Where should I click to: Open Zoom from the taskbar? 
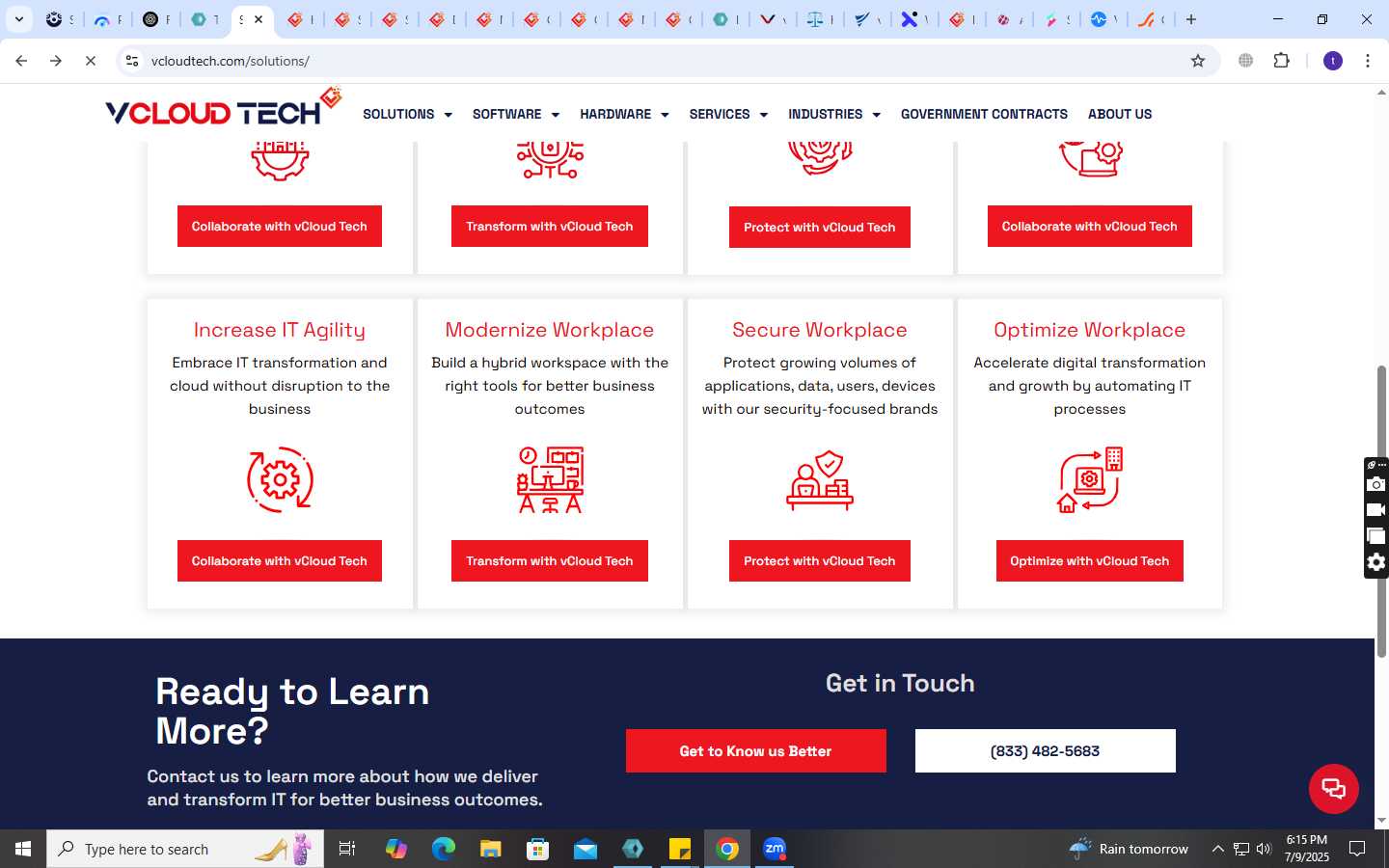click(775, 849)
